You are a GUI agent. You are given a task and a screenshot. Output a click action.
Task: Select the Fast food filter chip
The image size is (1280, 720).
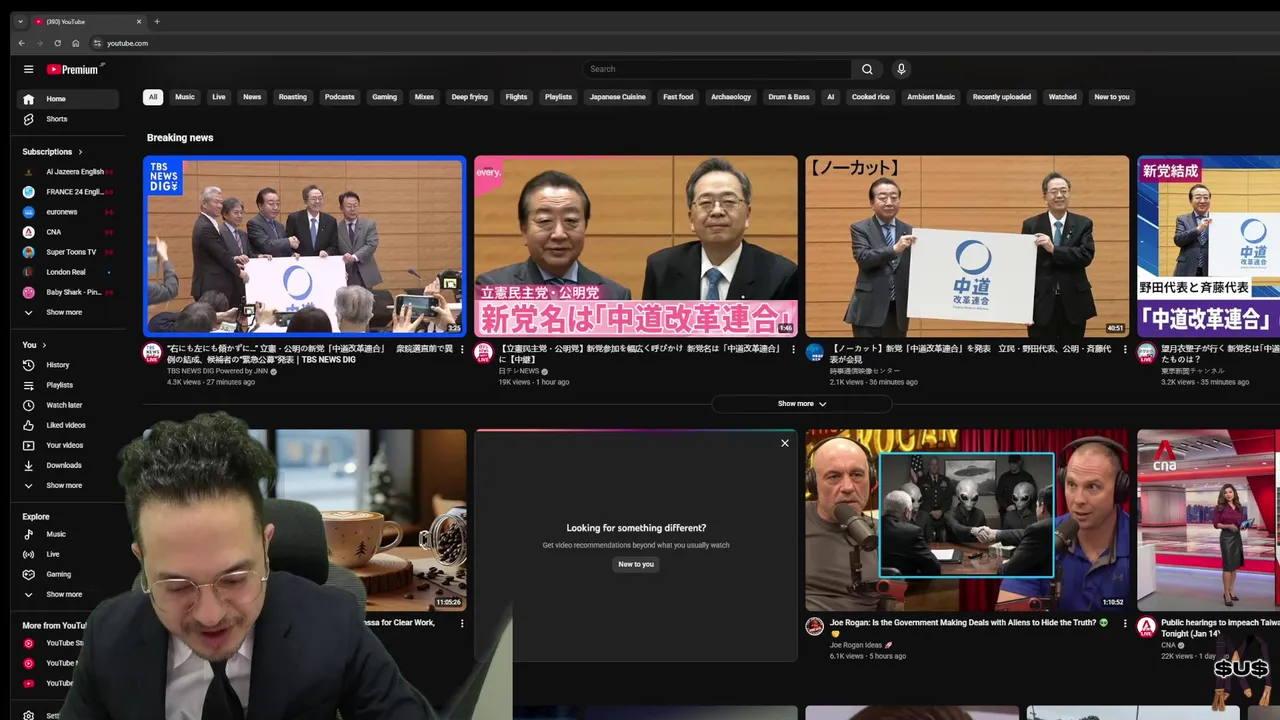pyautogui.click(x=678, y=97)
